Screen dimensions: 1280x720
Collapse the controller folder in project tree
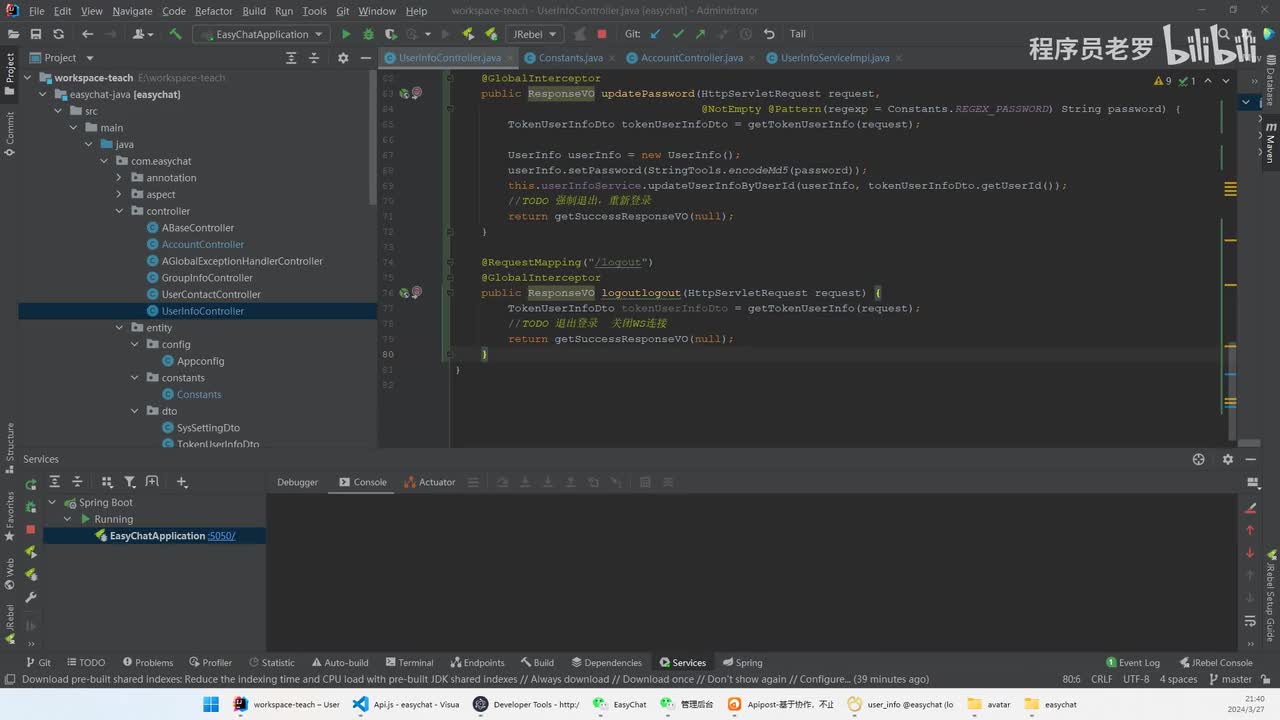pyautogui.click(x=120, y=211)
